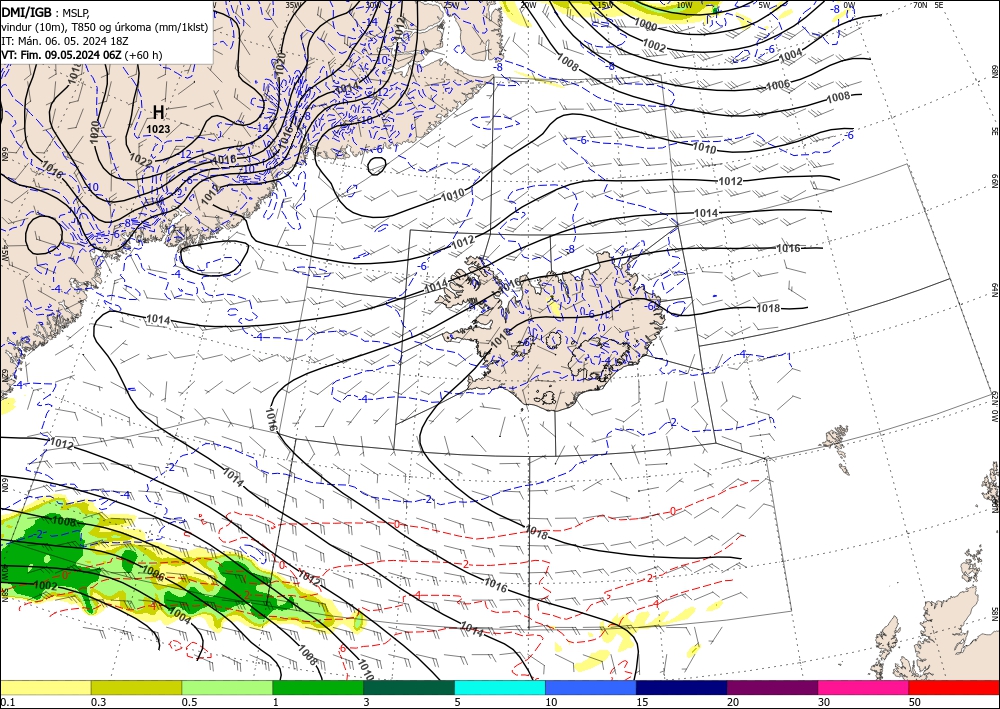This screenshot has width=1000, height=709.
Task: Select the green 1 mm legend swatch
Action: click(318, 687)
